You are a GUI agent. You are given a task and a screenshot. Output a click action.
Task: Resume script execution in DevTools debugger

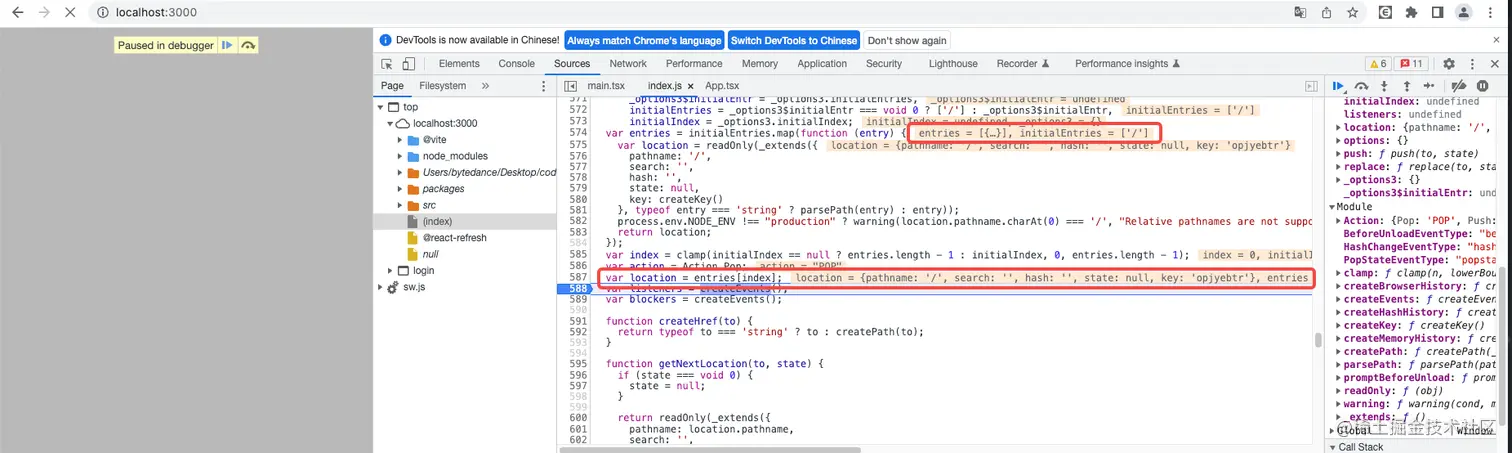[x=1338, y=87]
